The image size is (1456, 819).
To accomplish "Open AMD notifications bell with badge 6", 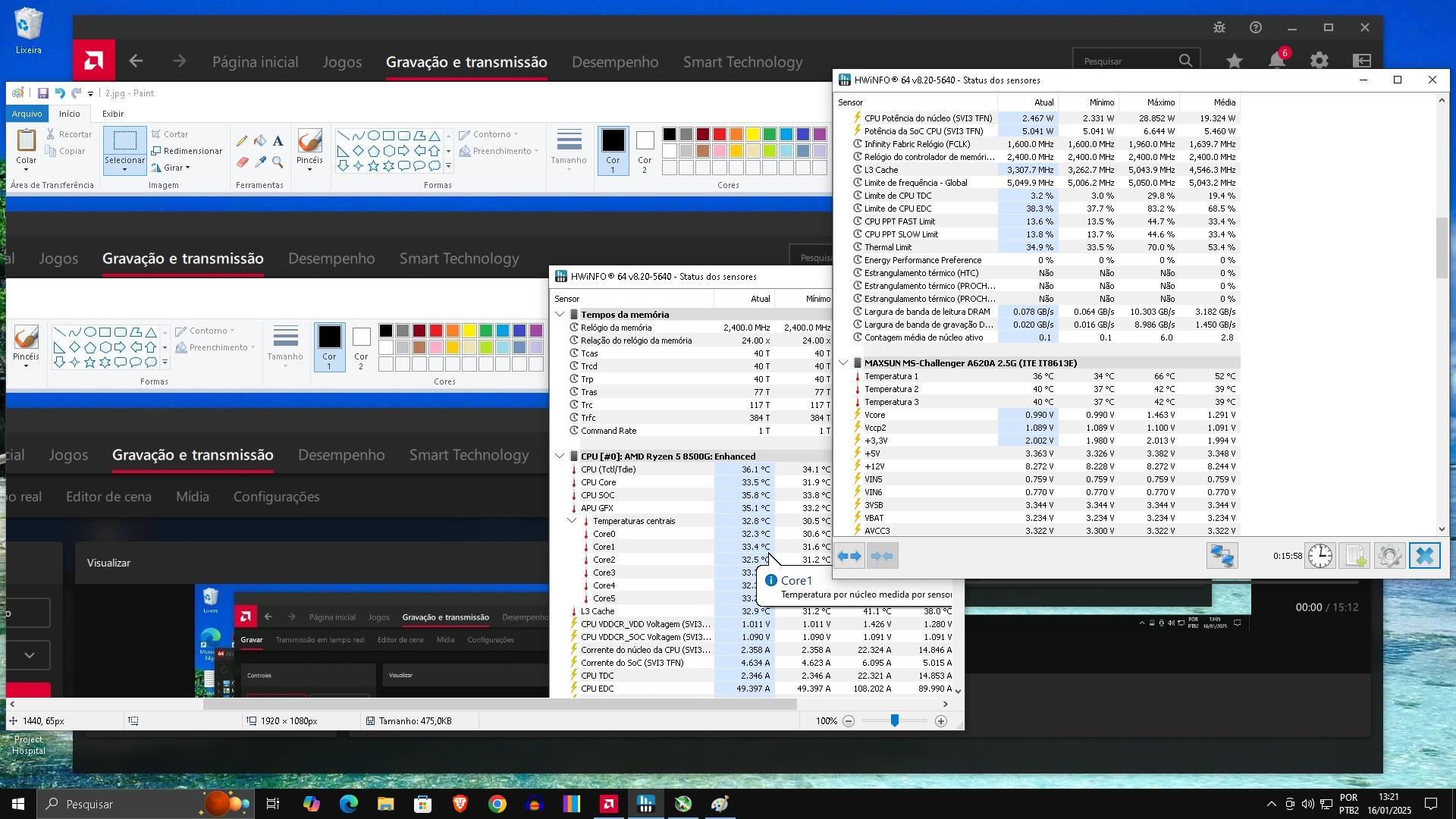I will click(1278, 61).
